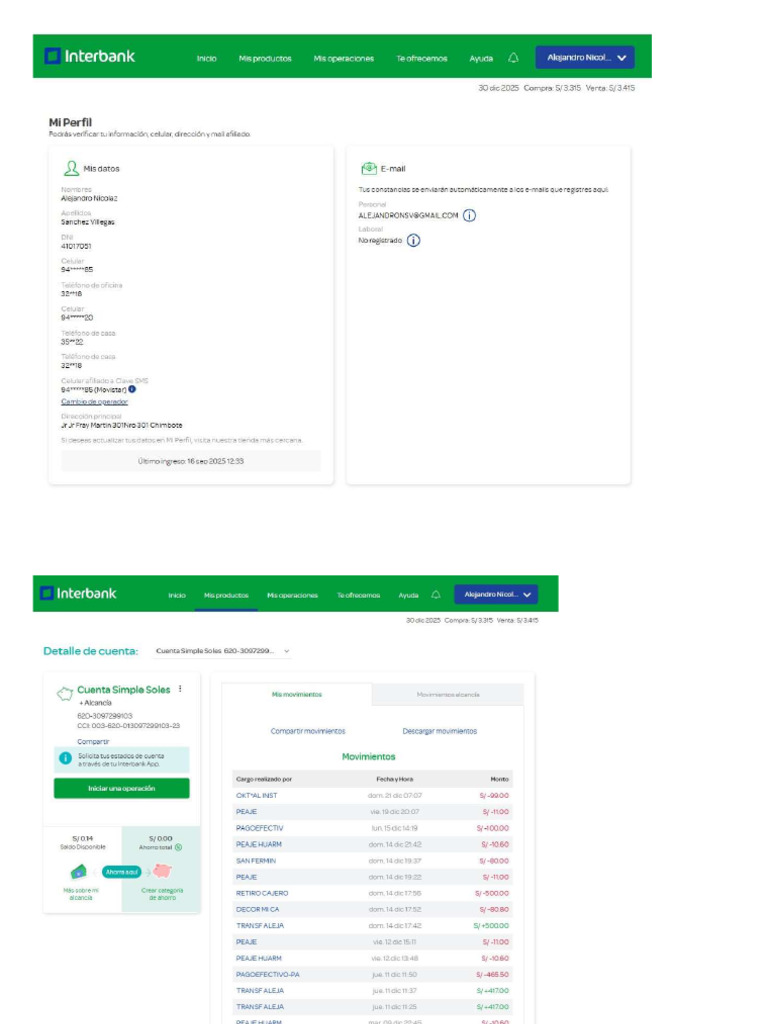Click the info icon in the Solicita tus estados banner
The width and height of the screenshot is (768, 1024).
click(65, 758)
